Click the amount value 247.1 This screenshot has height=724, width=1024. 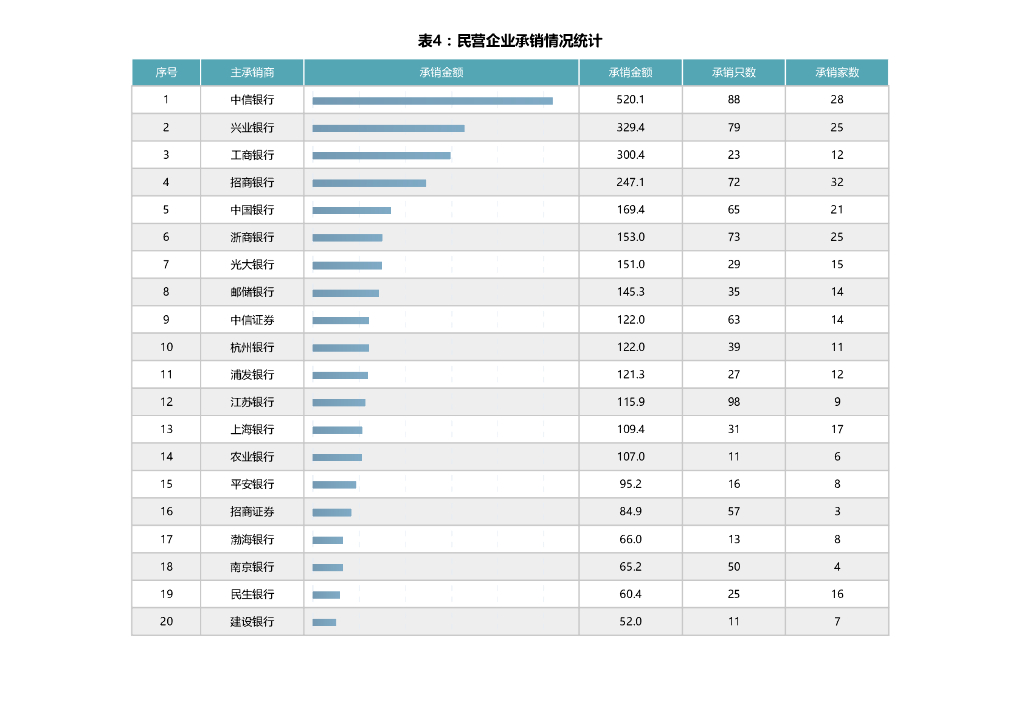[x=630, y=182]
